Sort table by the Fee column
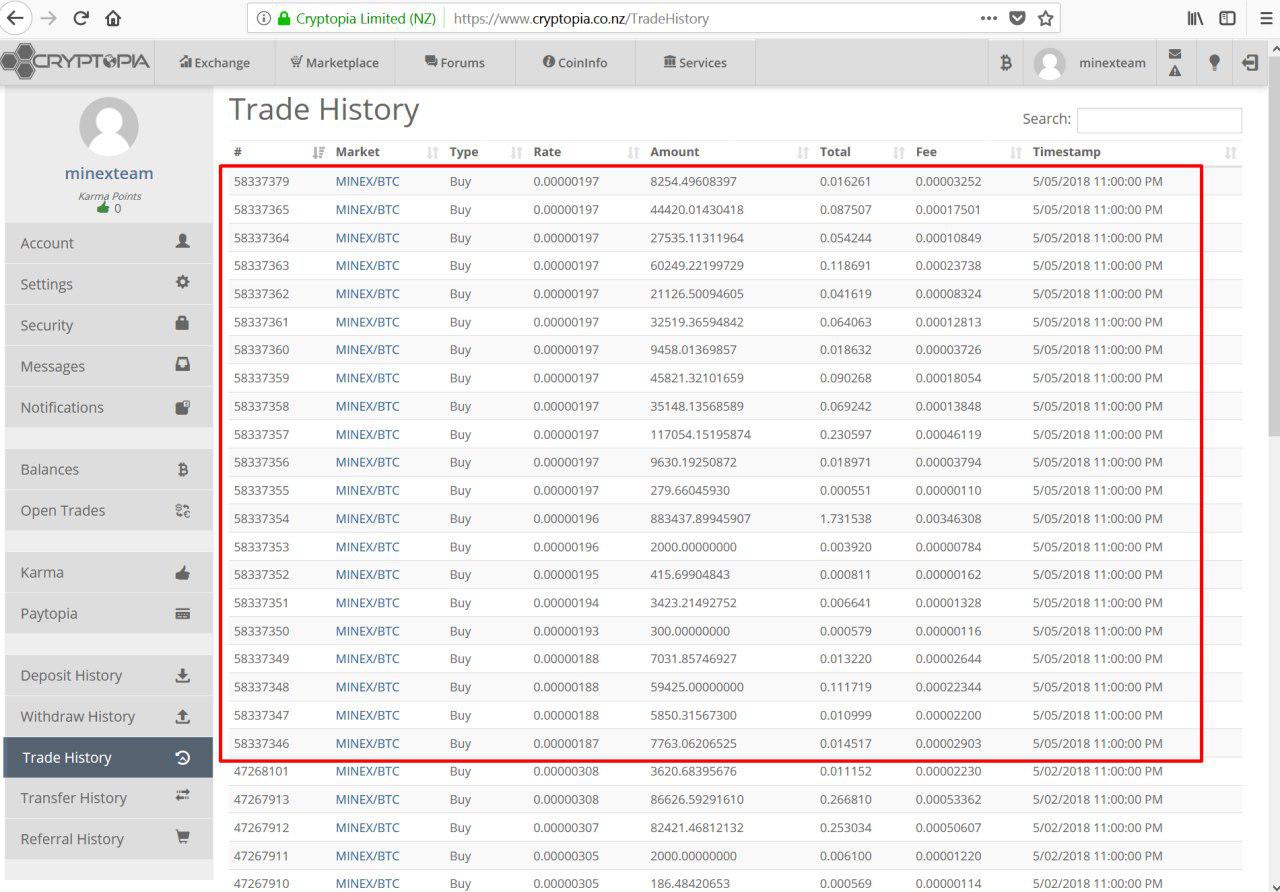 [969, 152]
